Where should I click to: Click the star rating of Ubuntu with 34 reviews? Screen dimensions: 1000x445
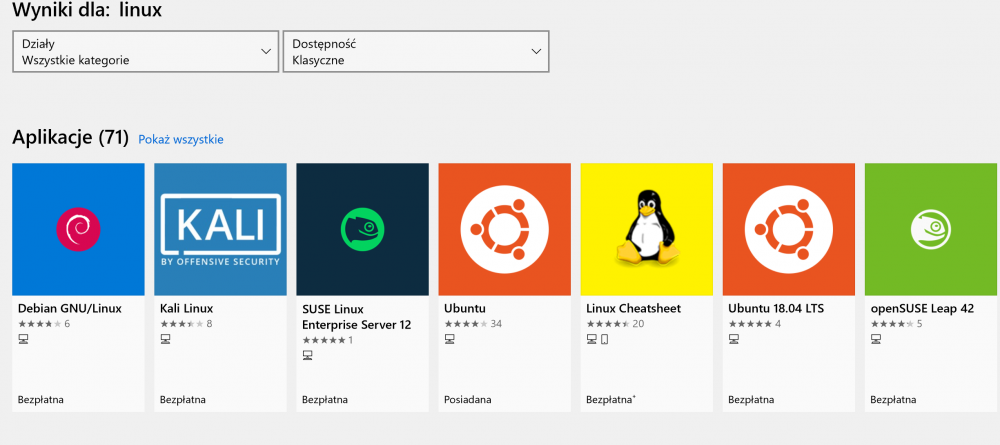[466, 324]
